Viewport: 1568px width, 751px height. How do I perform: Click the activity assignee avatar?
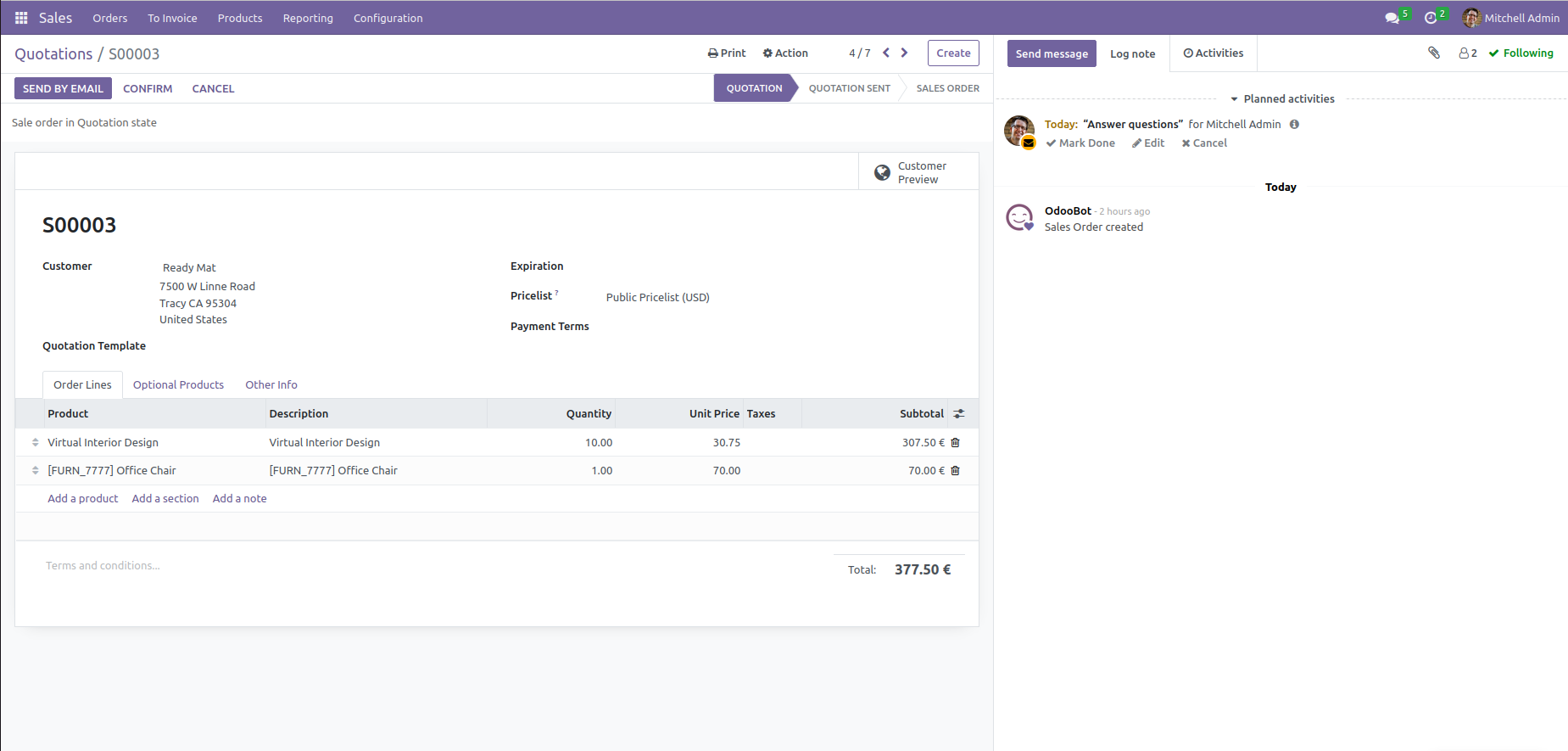(1019, 131)
